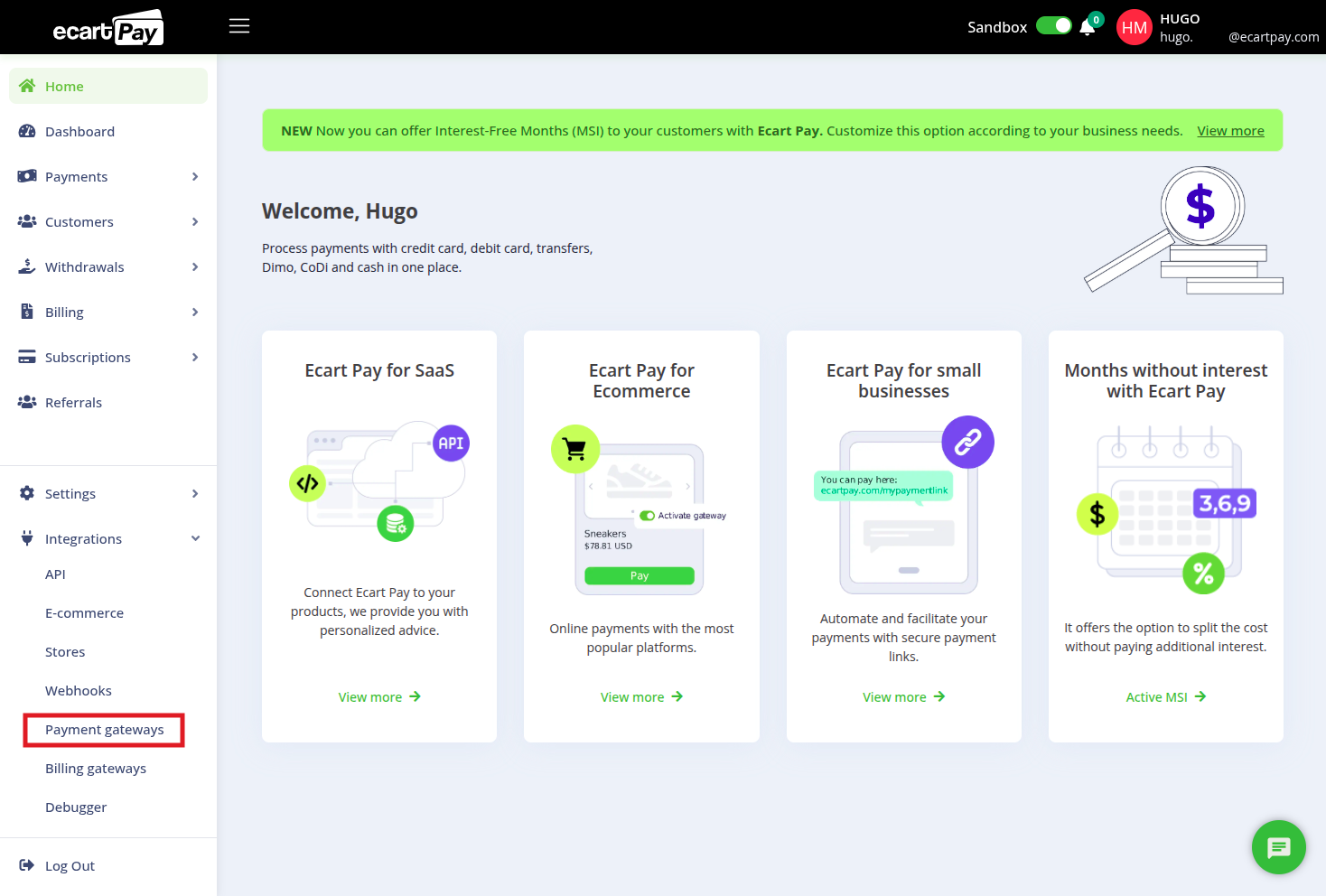This screenshot has width=1326, height=896.
Task: Click the Log Out arrow icon
Action: tap(27, 865)
